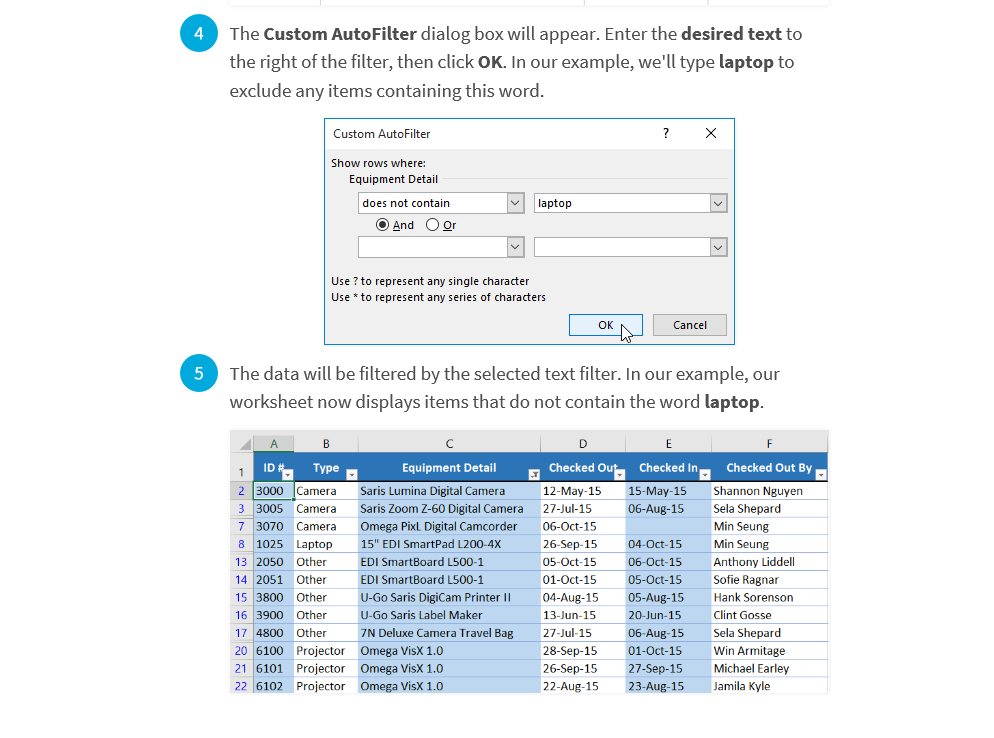Image resolution: width=994 pixels, height=738 pixels.
Task: Select column E header
Action: [669, 444]
